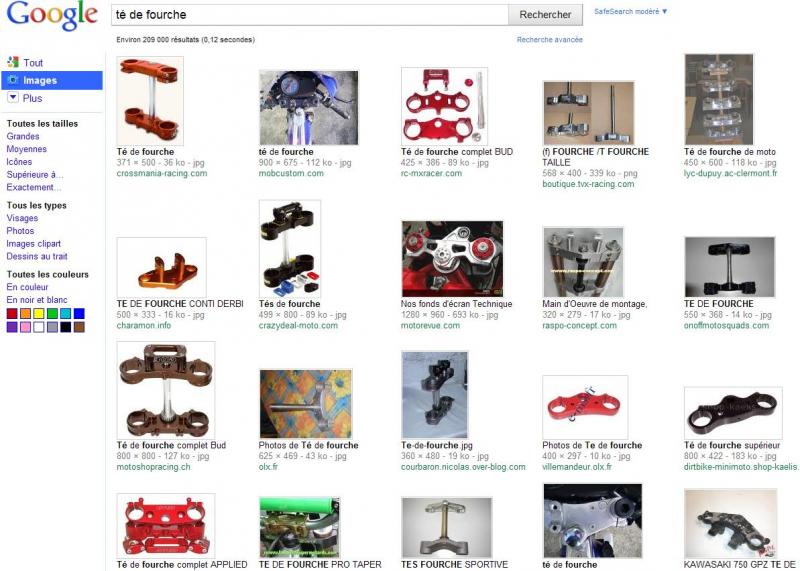This screenshot has height=571, width=800.
Task: Pick the pink color swatch
Action: click(x=25, y=327)
